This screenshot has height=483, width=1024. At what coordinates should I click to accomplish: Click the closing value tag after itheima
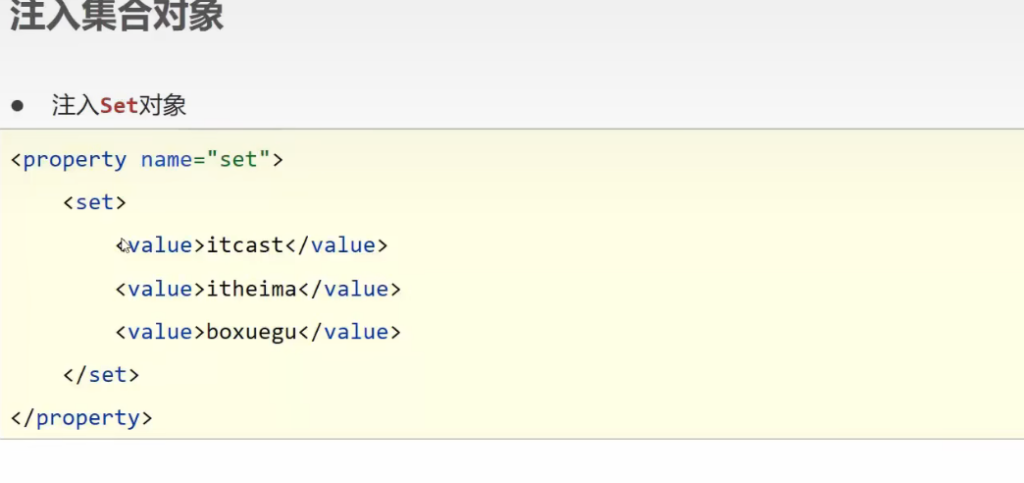point(350,289)
